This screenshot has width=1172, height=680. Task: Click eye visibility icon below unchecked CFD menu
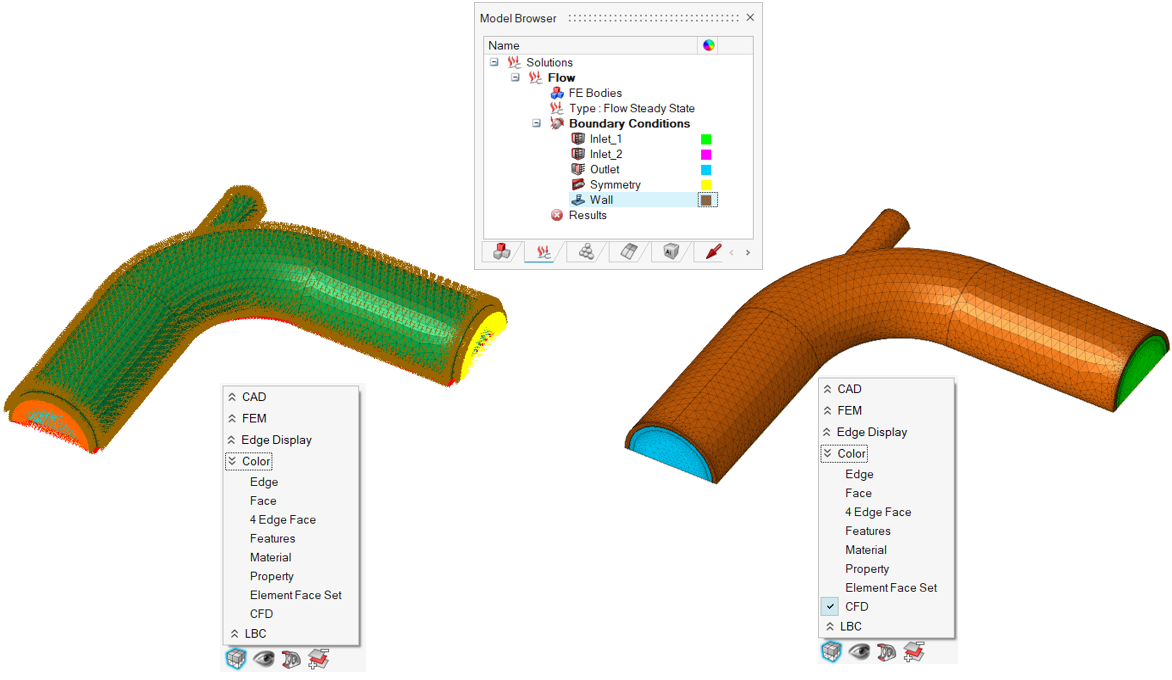[x=264, y=658]
